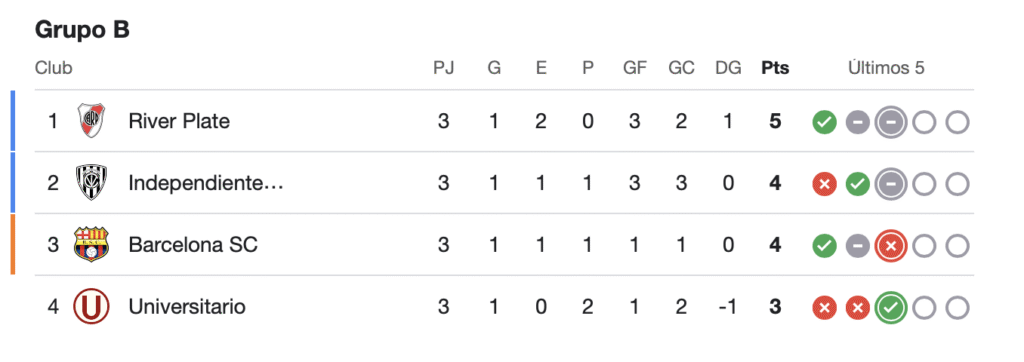Select Independiente's green win icon
Image resolution: width=1024 pixels, height=362 pixels.
pyautogui.click(x=858, y=184)
